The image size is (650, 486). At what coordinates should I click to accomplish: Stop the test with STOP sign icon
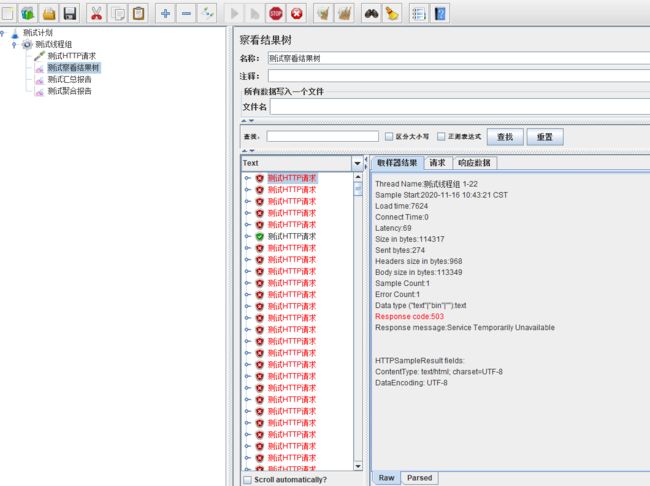pyautogui.click(x=276, y=14)
